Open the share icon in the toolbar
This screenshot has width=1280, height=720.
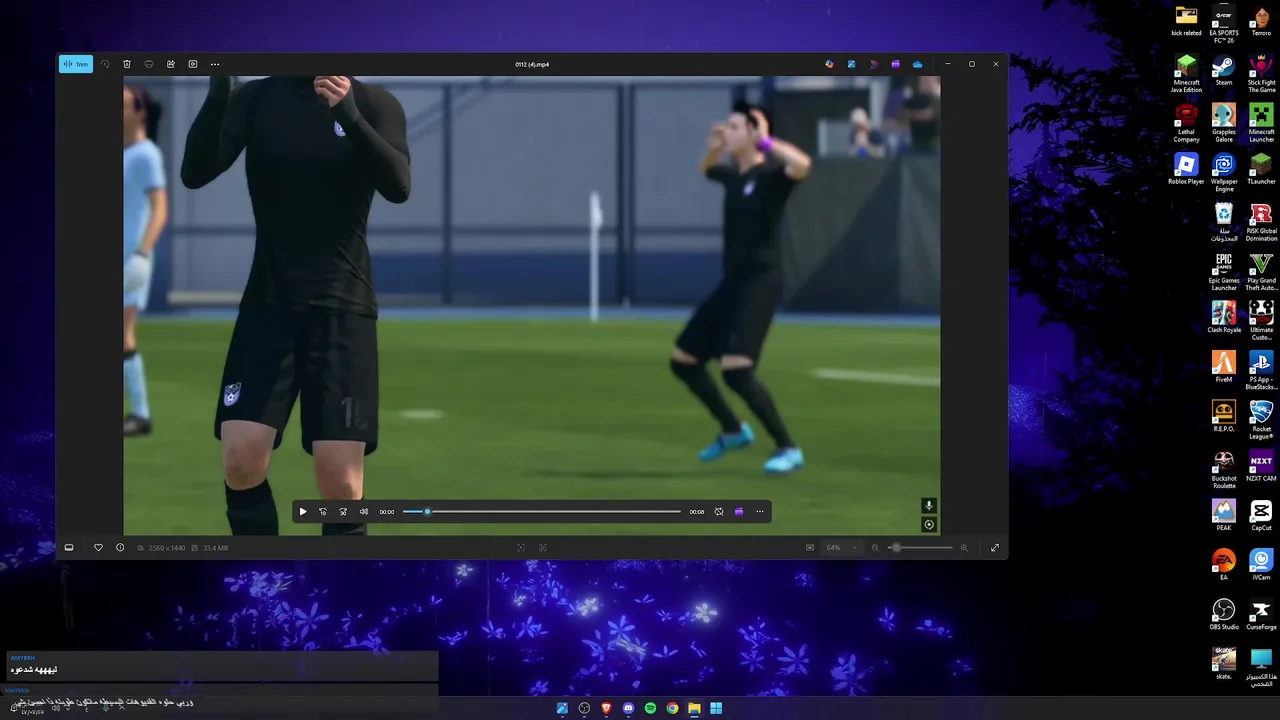click(171, 64)
